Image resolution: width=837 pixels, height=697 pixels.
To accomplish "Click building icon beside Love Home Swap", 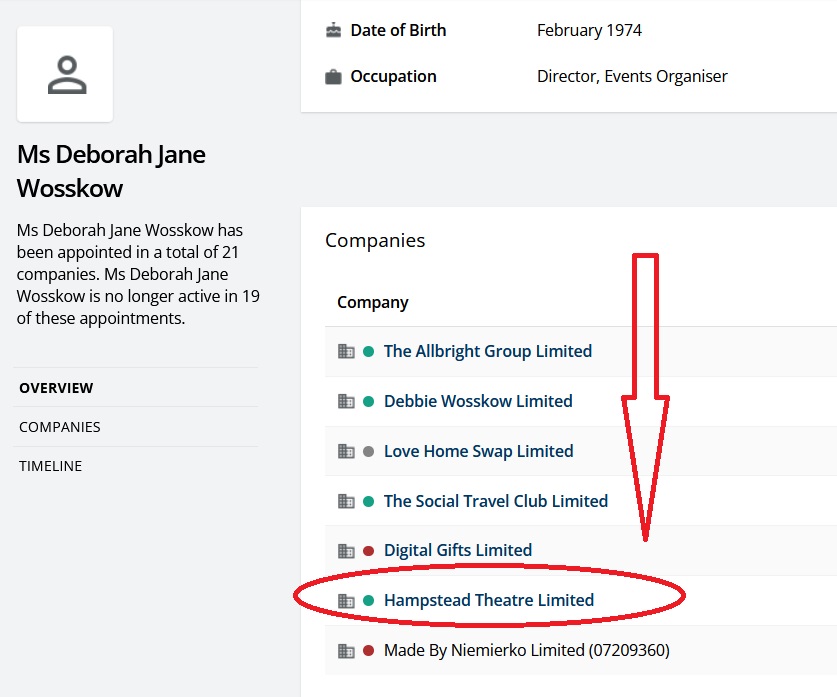I will 346,451.
